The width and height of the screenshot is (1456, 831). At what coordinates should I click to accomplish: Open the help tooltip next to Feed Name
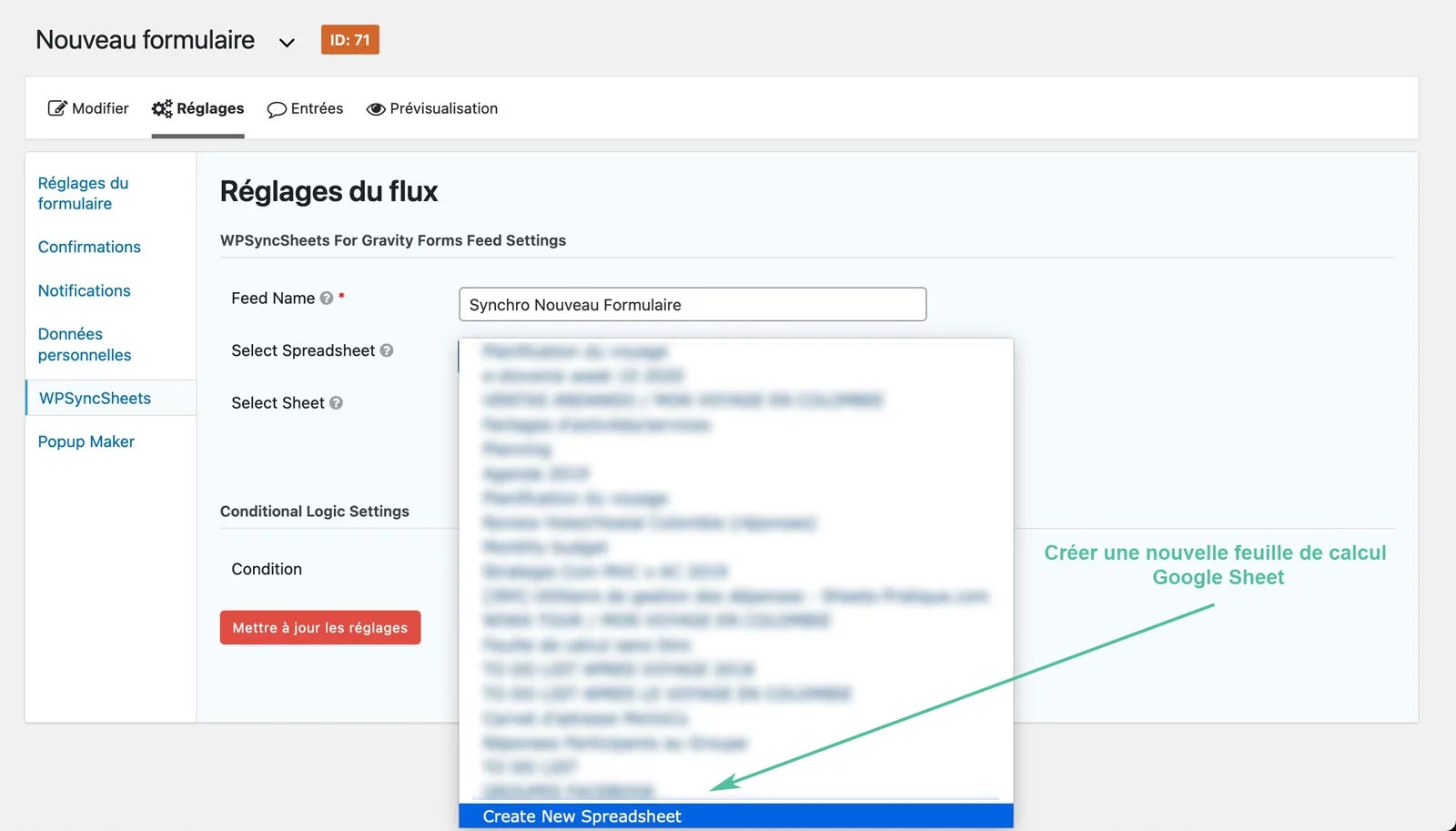pos(327,297)
